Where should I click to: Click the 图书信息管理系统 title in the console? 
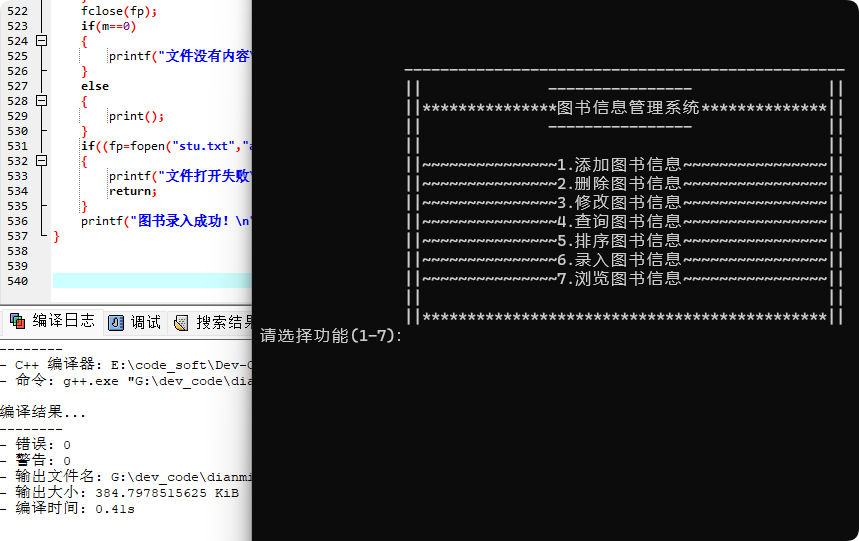(x=628, y=107)
